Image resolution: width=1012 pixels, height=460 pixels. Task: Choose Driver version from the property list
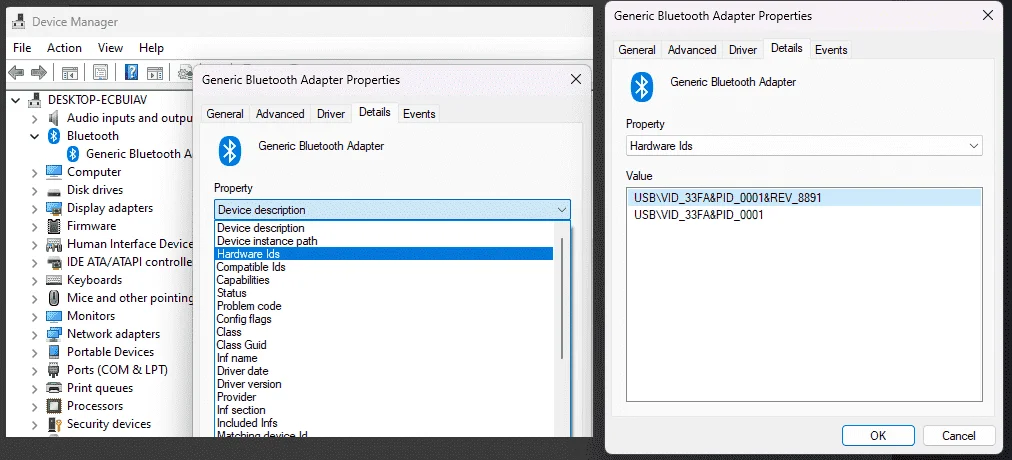tap(383, 384)
